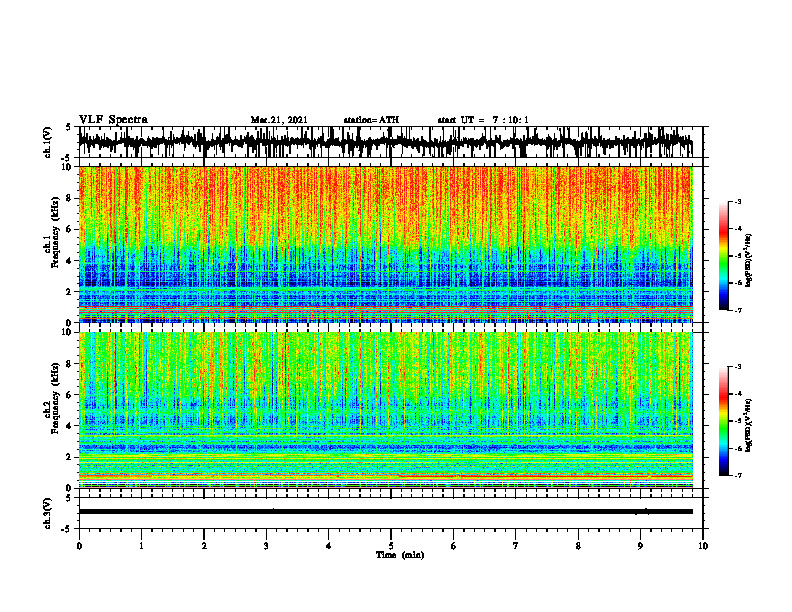
Task: Click the "Time (min)" x-axis label
Action: coord(400,555)
